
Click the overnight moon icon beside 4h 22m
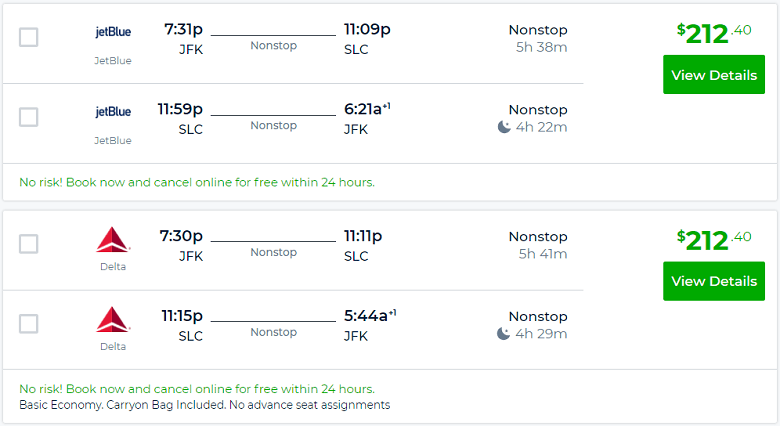click(504, 127)
